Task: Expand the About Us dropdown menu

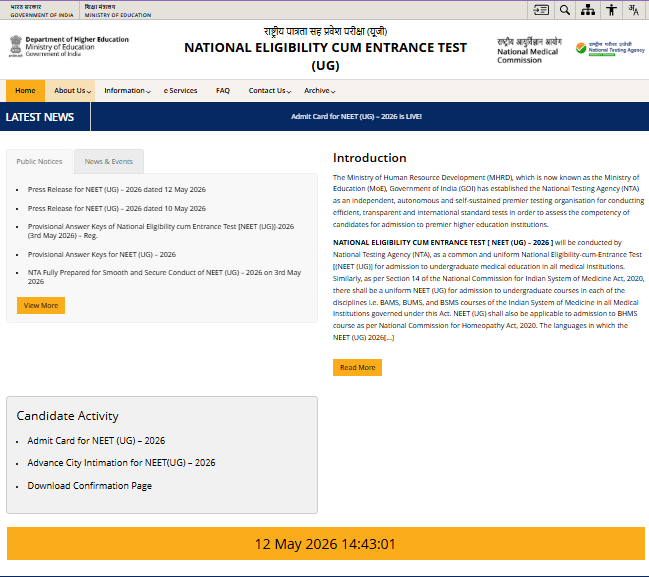Action: [72, 91]
